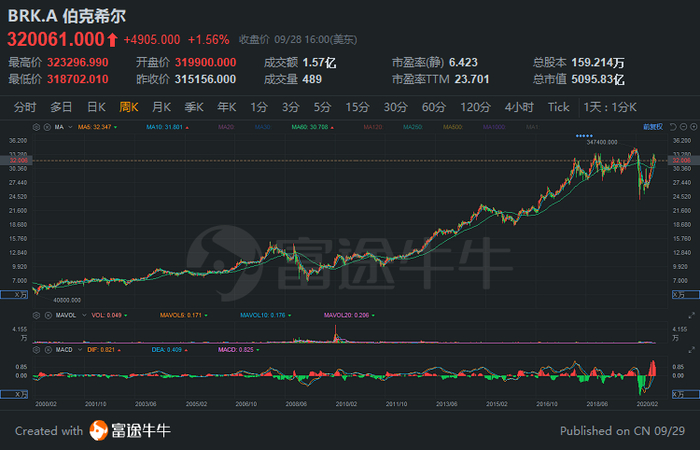700x450 pixels.
Task: Toggle the MA250 moving average line
Action: [412, 127]
